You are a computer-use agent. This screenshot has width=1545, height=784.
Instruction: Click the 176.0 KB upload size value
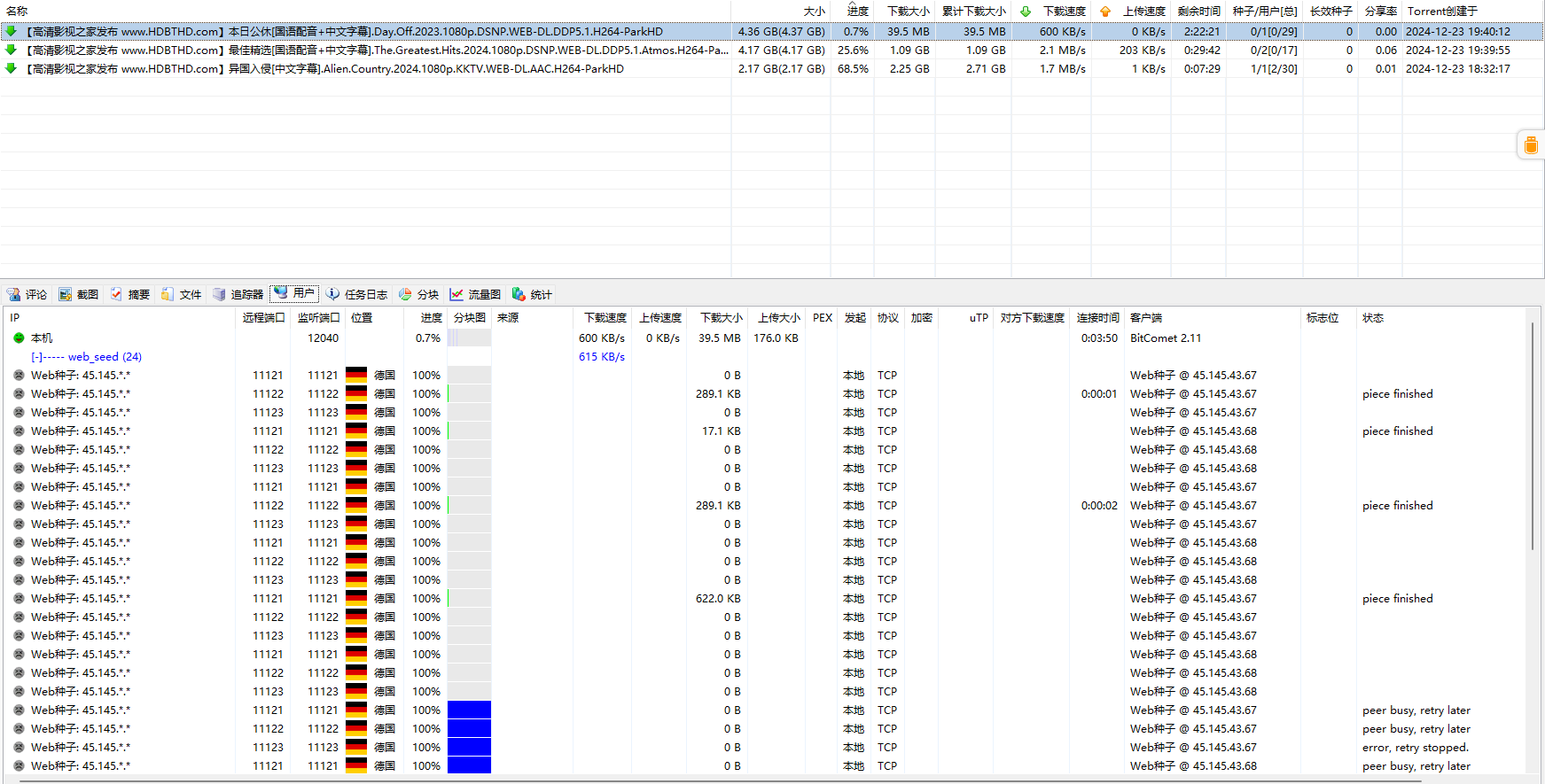(776, 338)
